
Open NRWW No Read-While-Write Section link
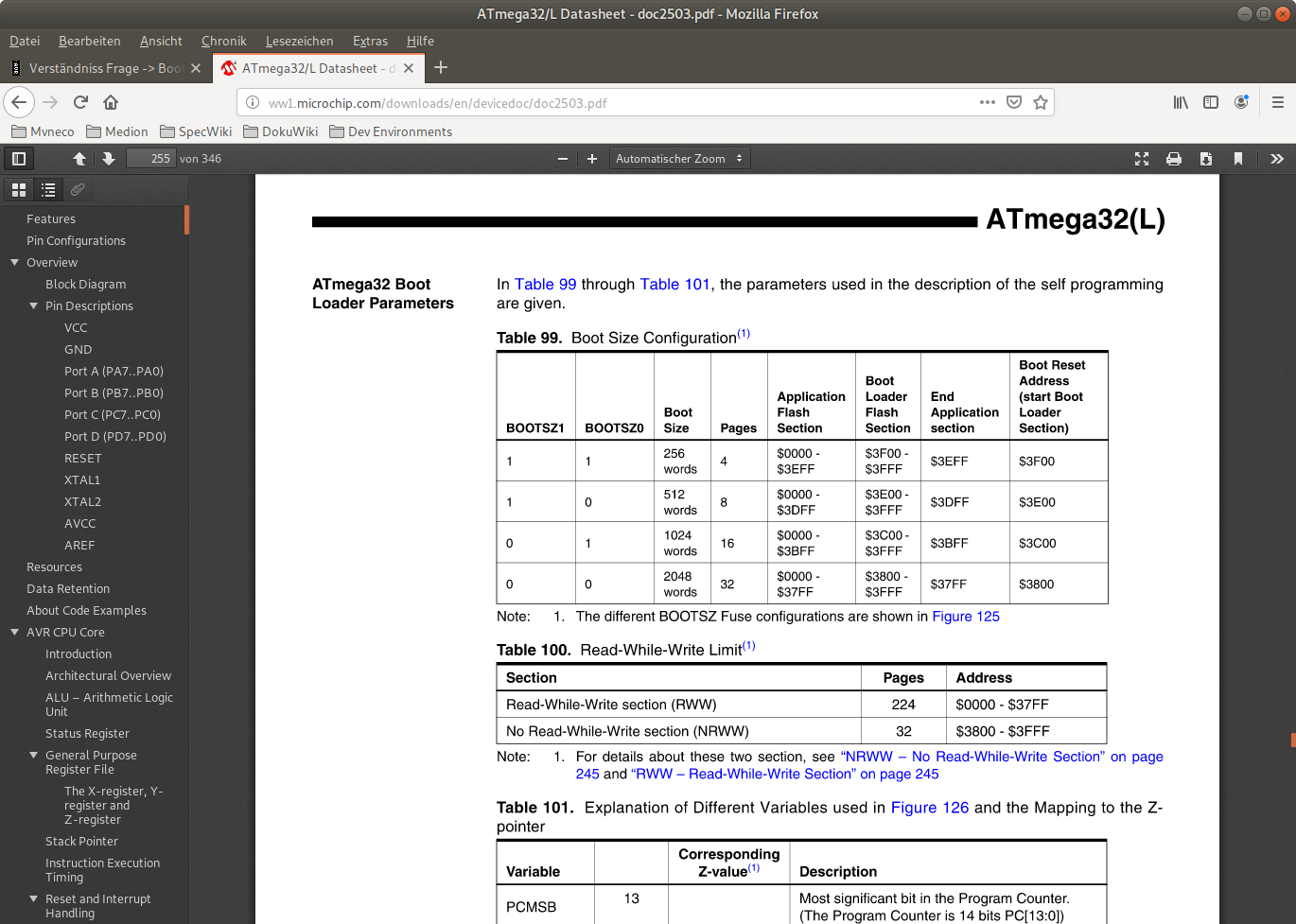972,757
